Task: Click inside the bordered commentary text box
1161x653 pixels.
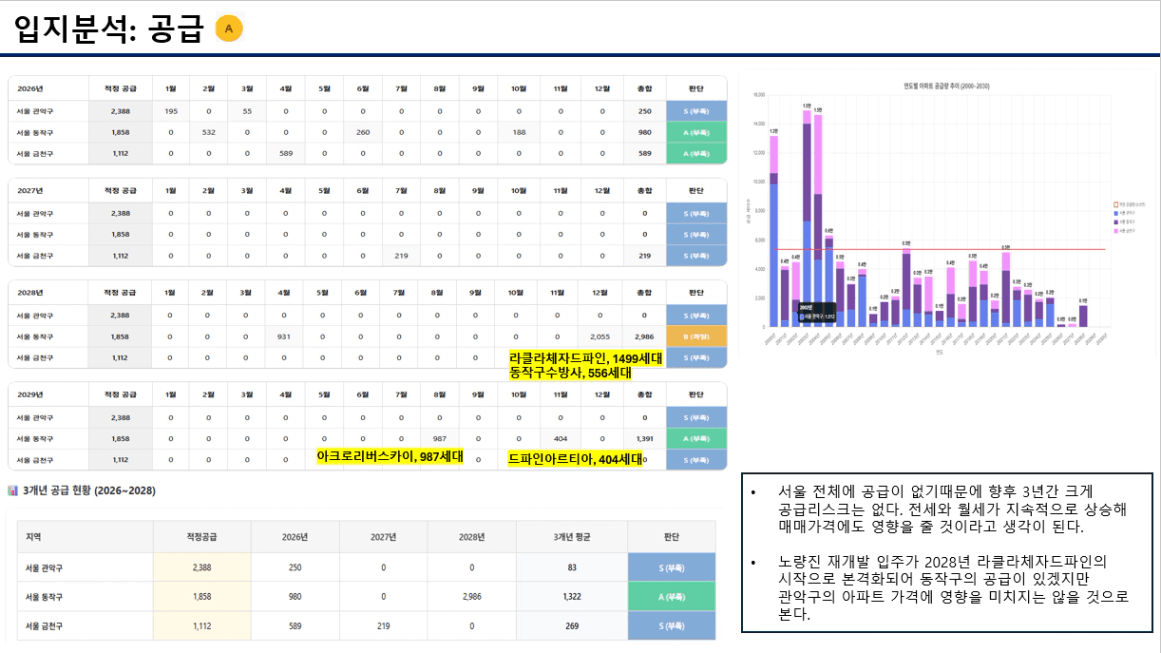Action: (x=947, y=552)
